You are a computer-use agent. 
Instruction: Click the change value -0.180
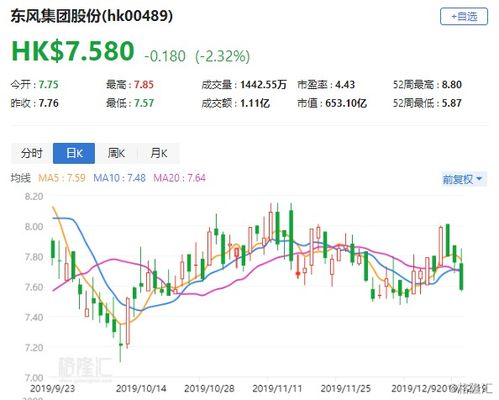[x=165, y=56]
